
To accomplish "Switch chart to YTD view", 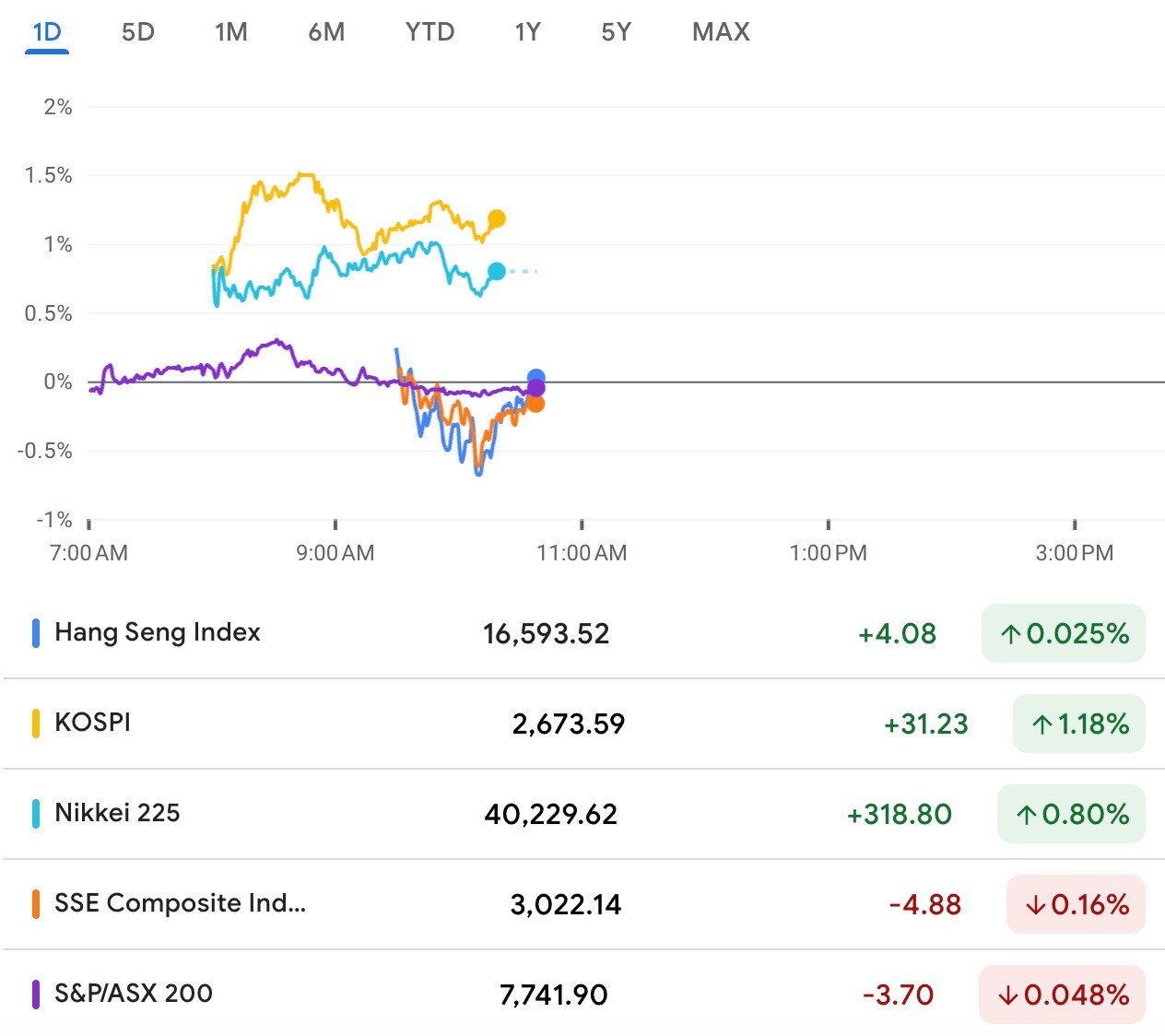I will coord(430,32).
